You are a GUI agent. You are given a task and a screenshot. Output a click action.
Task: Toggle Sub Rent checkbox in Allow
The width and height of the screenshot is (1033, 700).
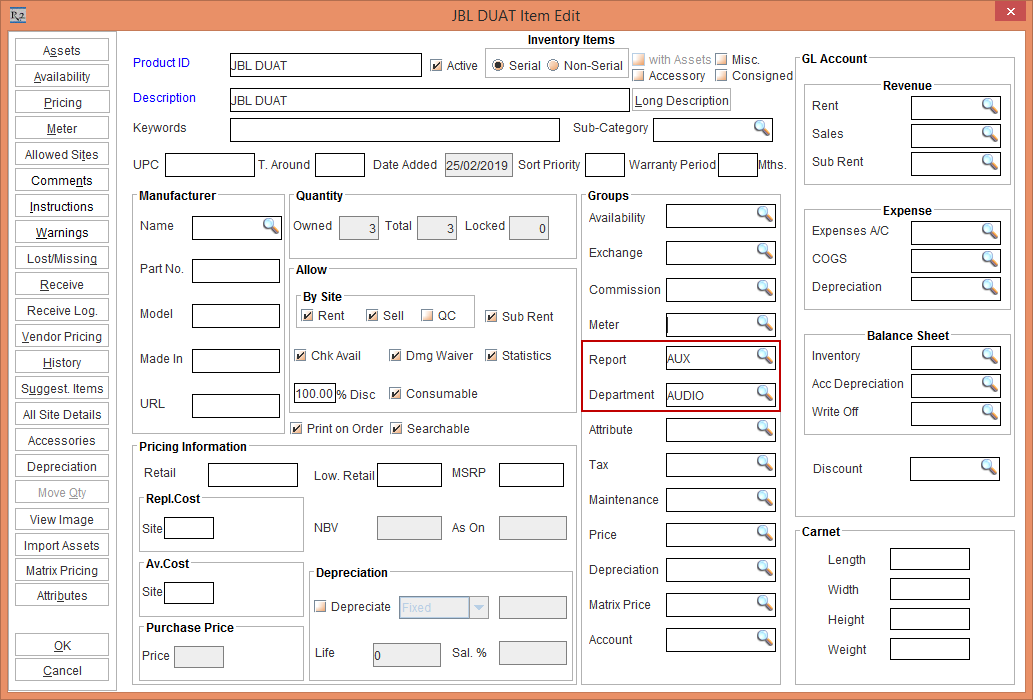tap(491, 316)
